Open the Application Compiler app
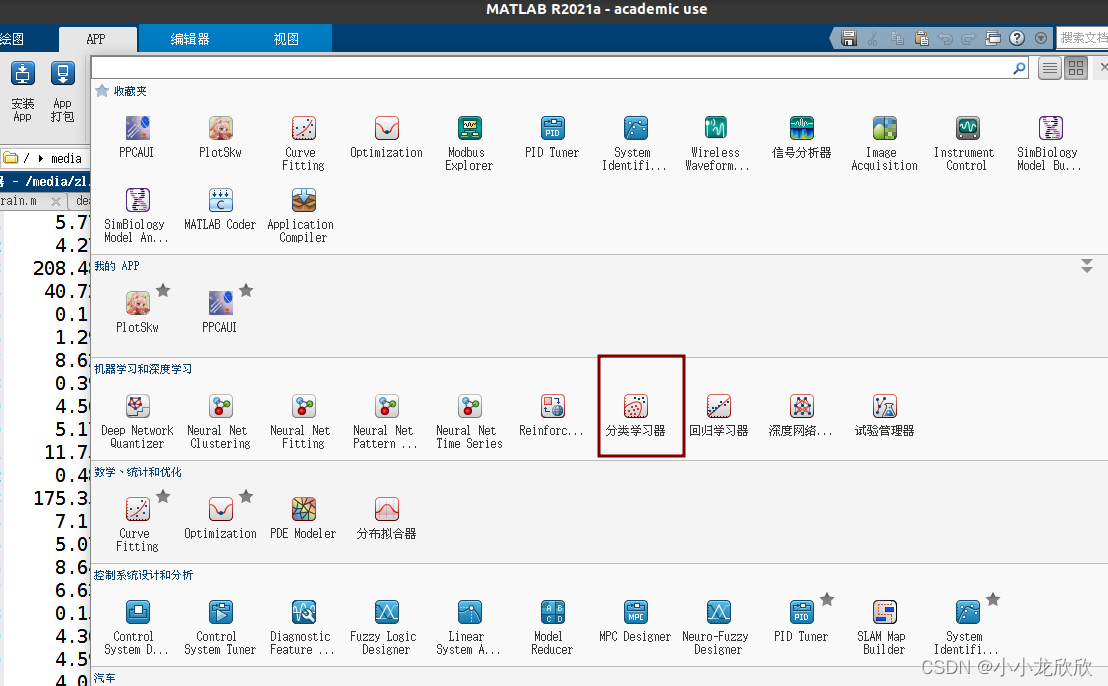The width and height of the screenshot is (1108, 686). click(303, 216)
